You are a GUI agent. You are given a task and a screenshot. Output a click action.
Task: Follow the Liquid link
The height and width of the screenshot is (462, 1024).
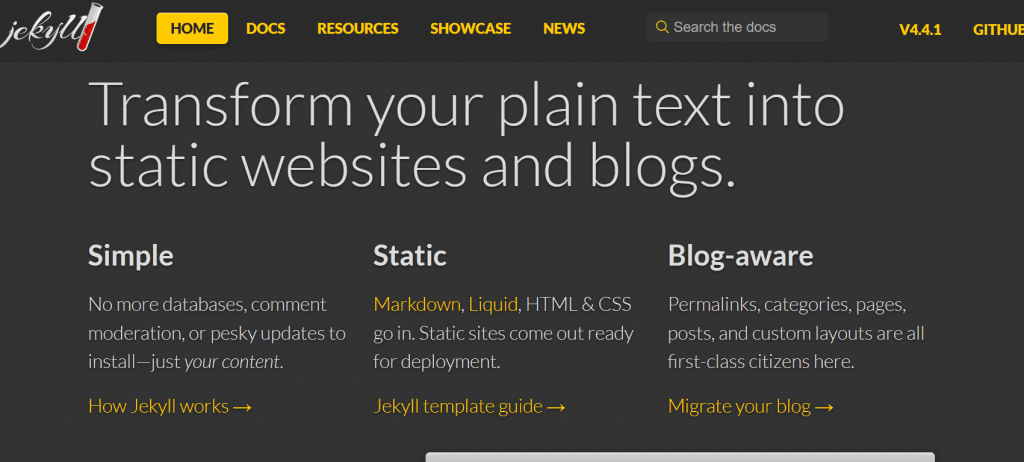493,305
